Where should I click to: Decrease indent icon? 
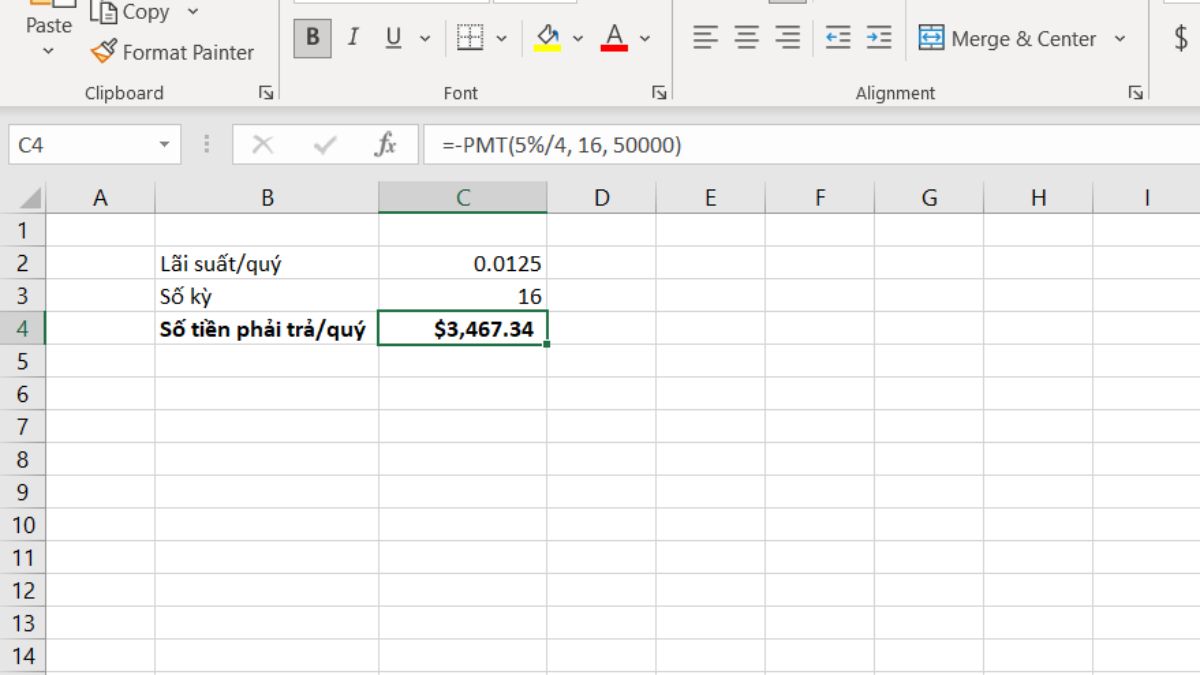838,38
